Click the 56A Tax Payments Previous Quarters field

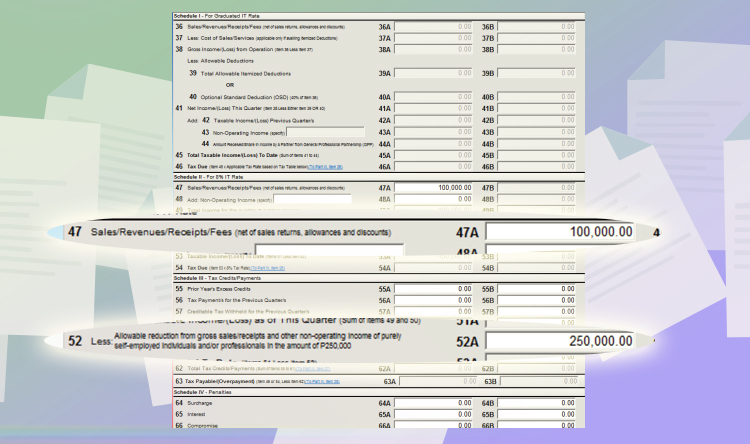click(433, 300)
